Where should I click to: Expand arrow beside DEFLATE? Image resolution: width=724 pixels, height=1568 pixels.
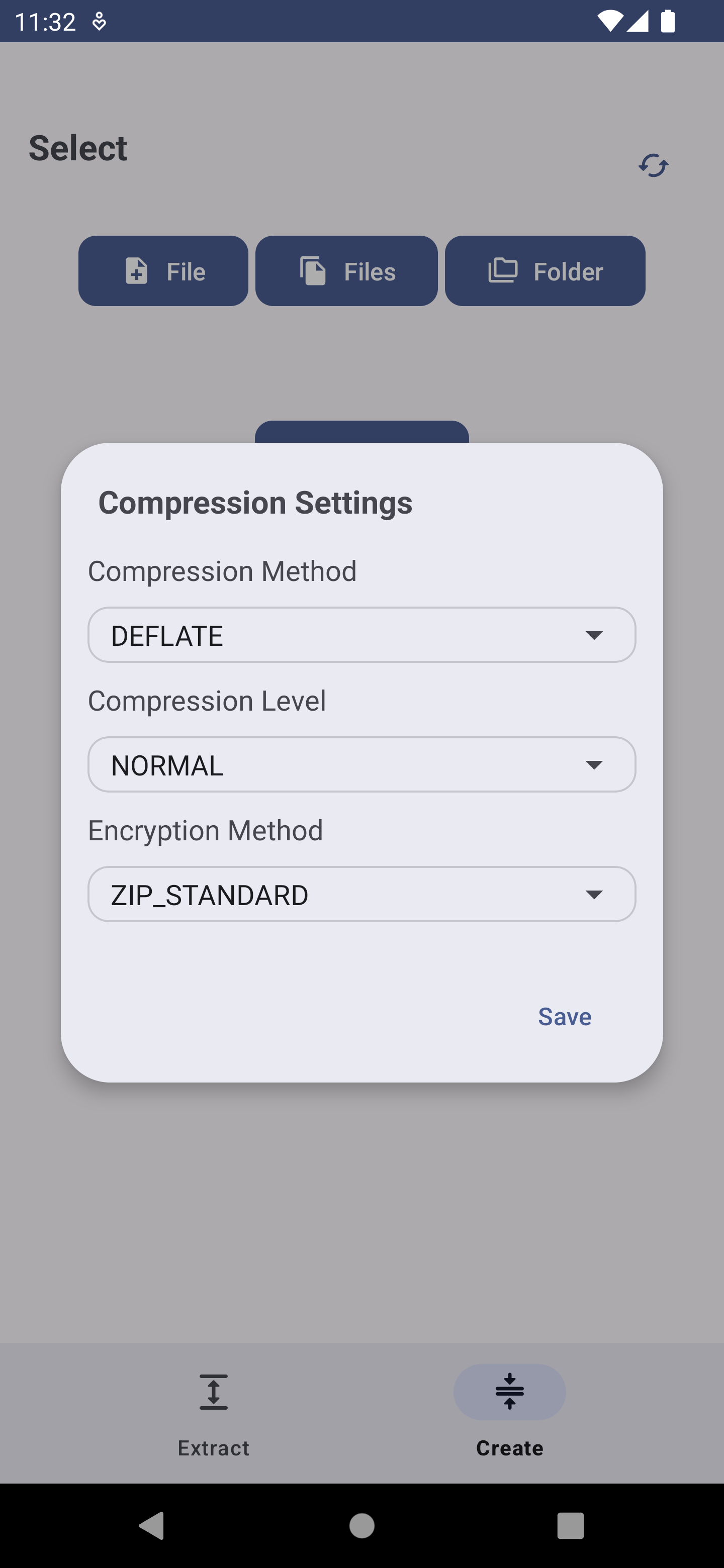pyautogui.click(x=594, y=635)
